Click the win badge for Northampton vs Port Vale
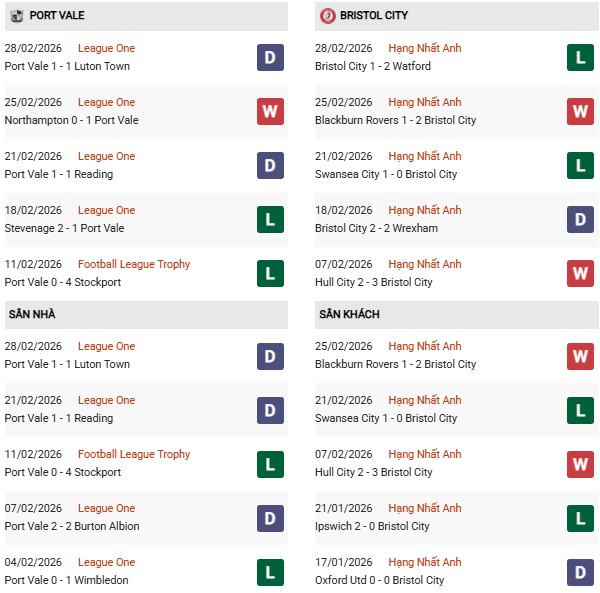This screenshot has width=600, height=593. pos(270,112)
